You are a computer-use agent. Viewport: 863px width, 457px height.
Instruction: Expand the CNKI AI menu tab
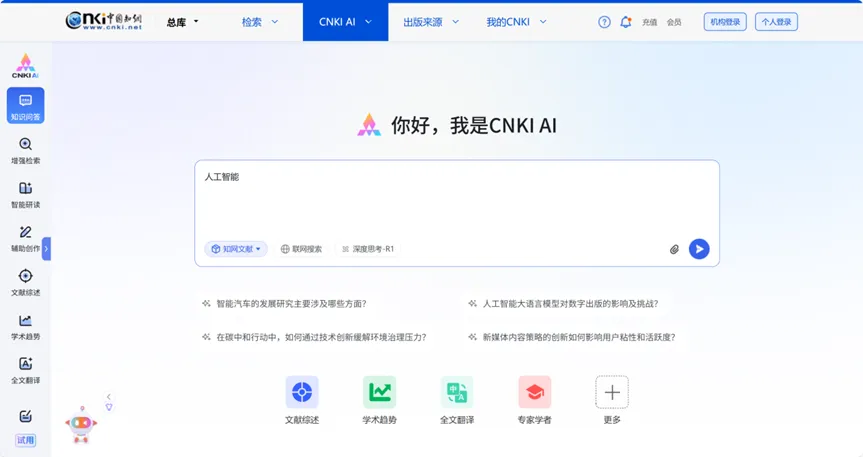coord(345,22)
